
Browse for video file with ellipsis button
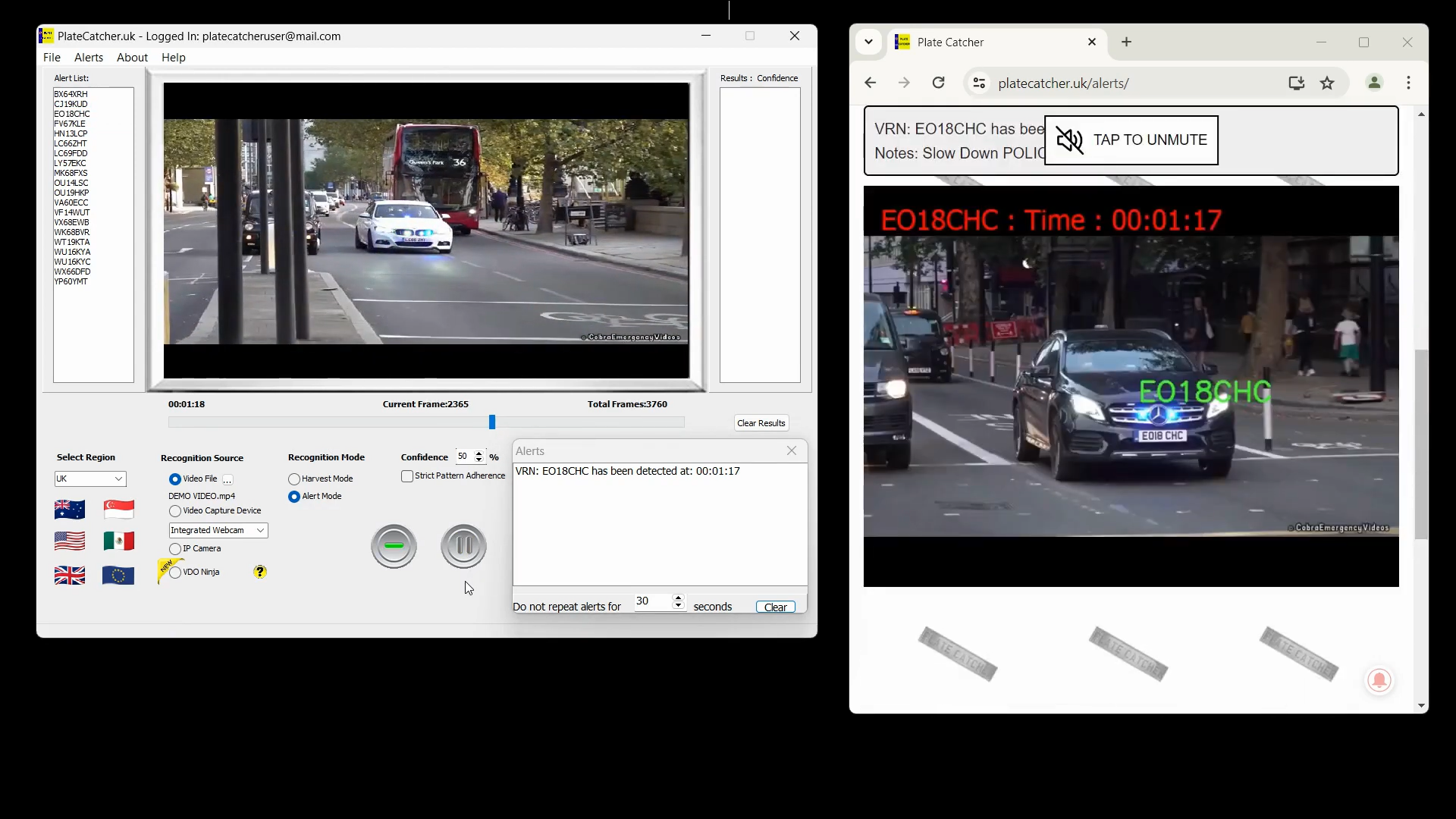pyautogui.click(x=227, y=479)
